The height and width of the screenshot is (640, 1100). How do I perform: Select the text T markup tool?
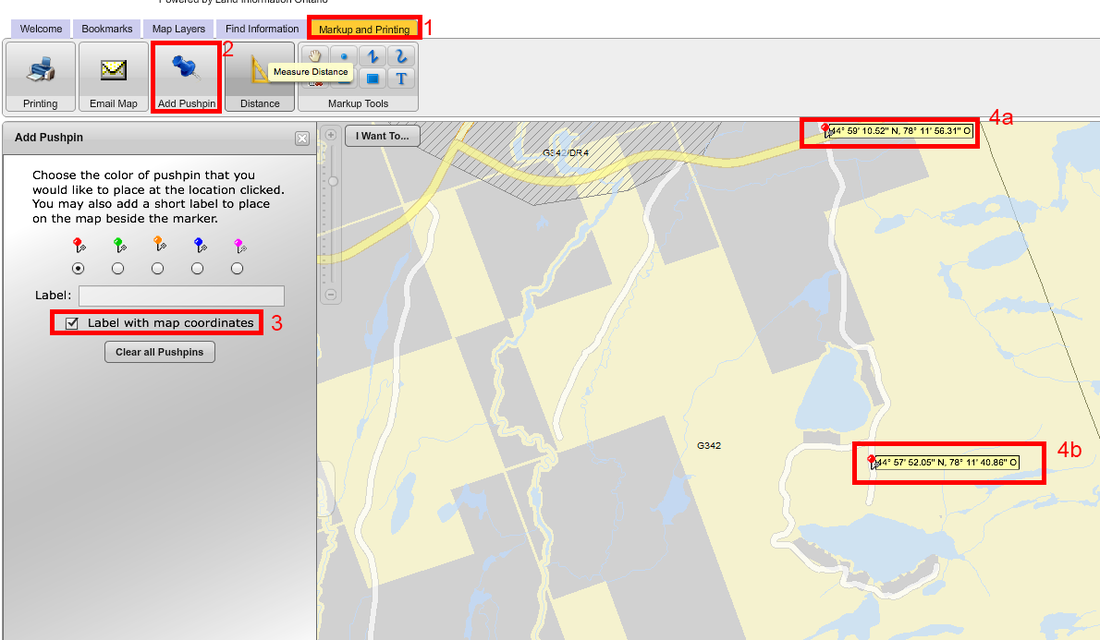[x=401, y=79]
